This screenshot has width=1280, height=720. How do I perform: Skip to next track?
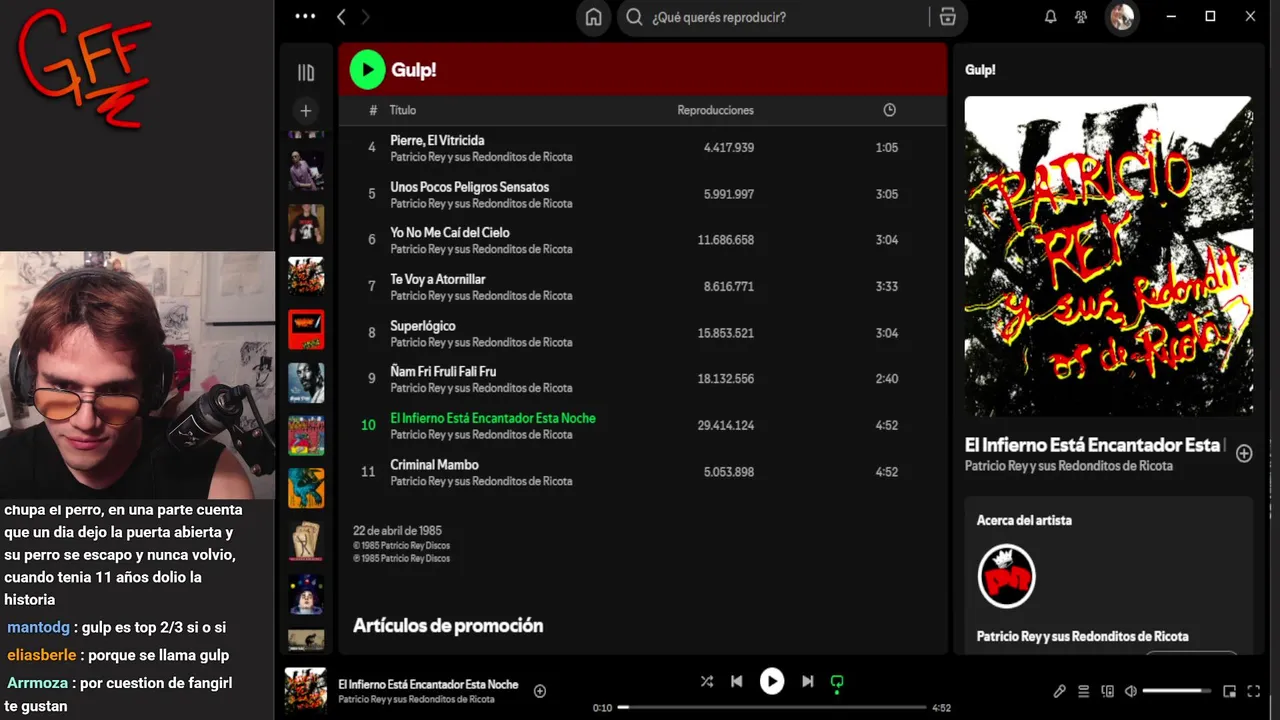808,681
